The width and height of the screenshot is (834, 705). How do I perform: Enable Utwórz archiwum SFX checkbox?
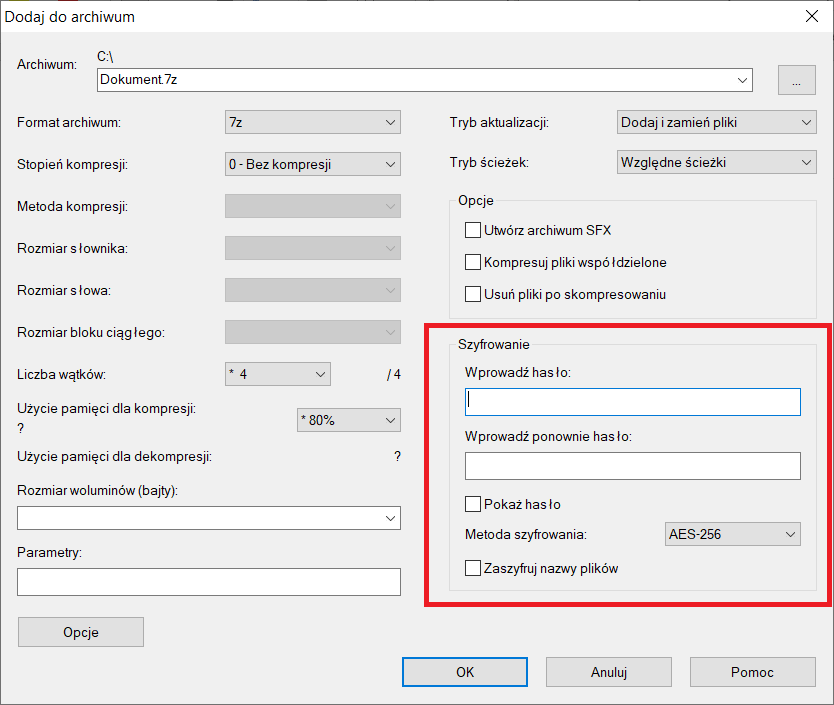(x=473, y=230)
